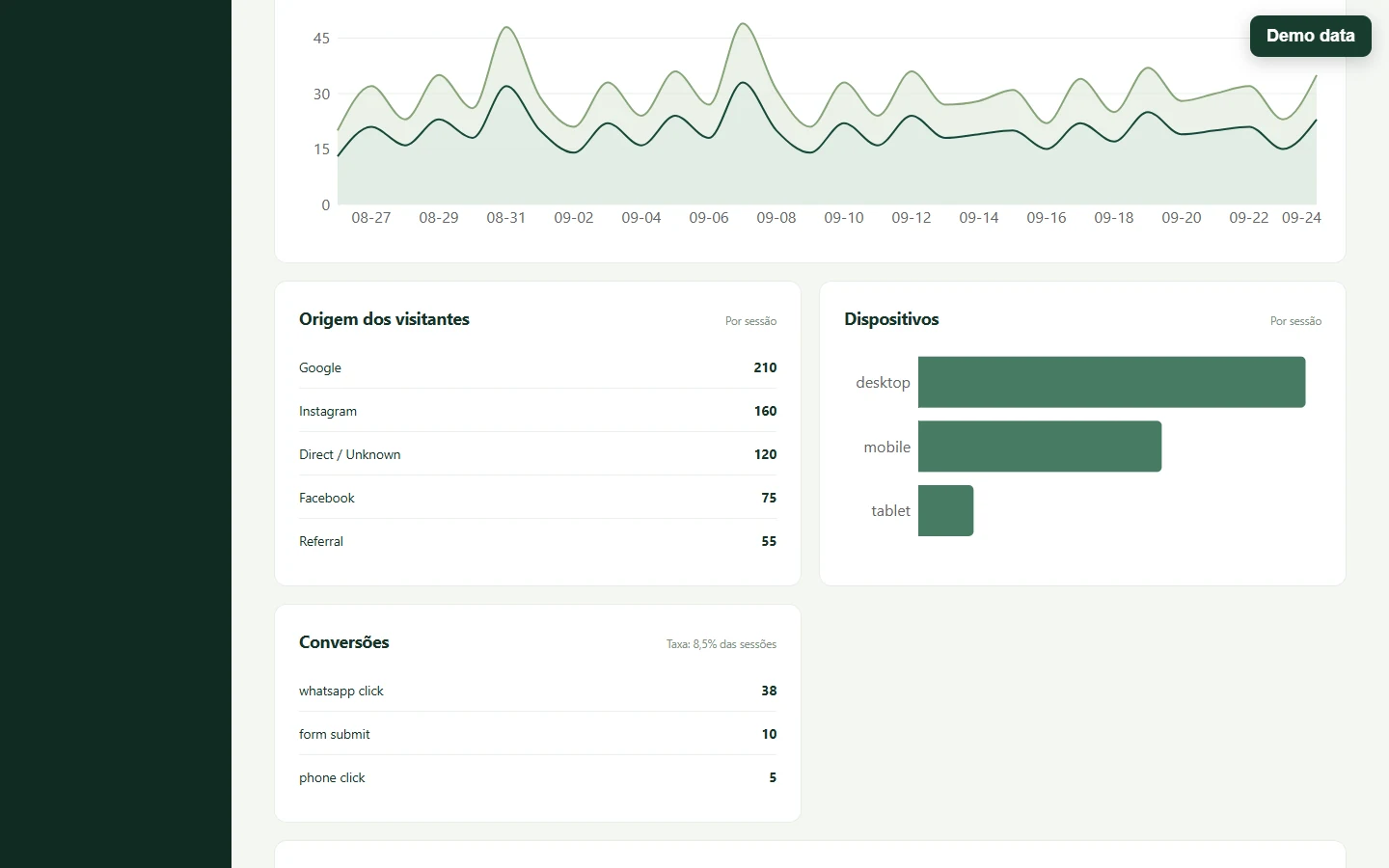Click the 30 value on chart y-axis
This screenshot has height=868, width=1389.
[x=321, y=95]
